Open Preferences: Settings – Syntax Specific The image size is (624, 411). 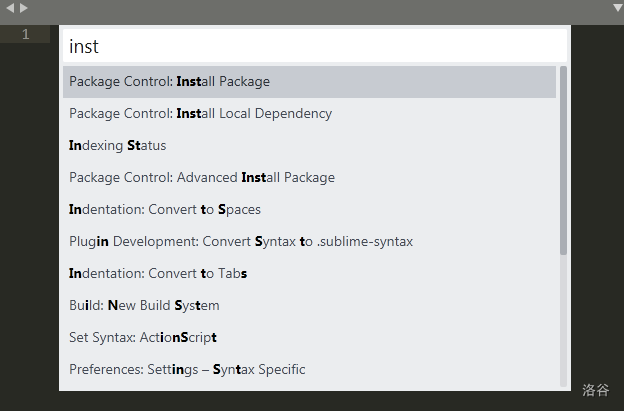(309, 370)
